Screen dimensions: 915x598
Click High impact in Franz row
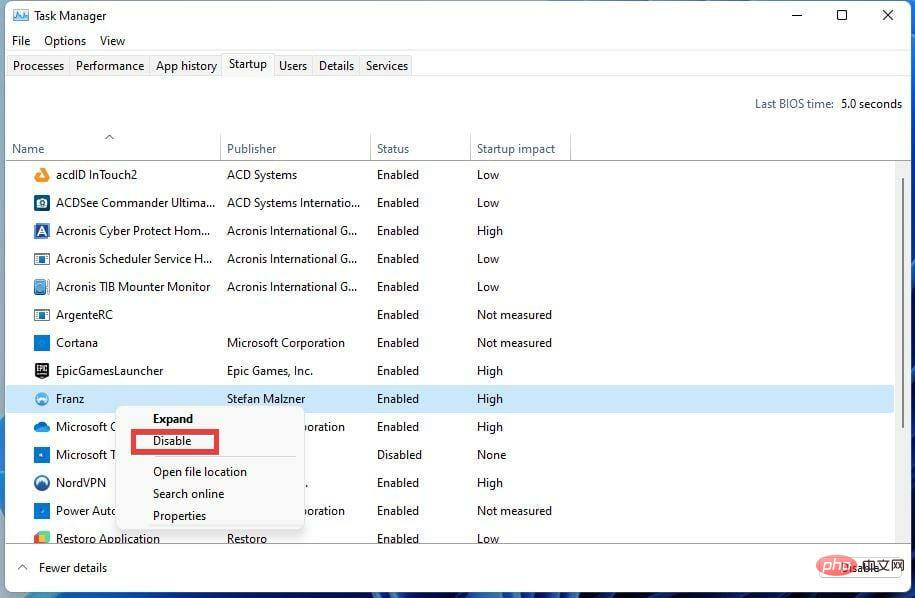tap(490, 399)
